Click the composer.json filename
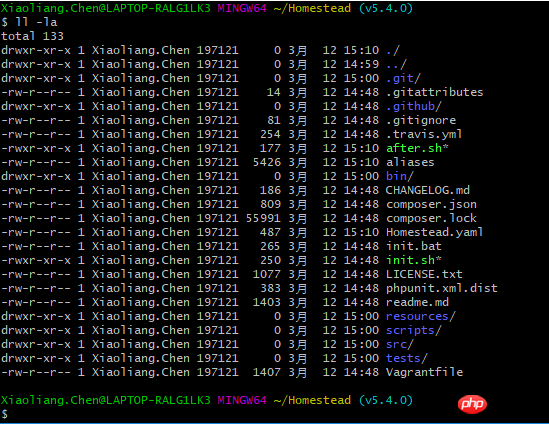Image resolution: width=549 pixels, height=424 pixels. pyautogui.click(x=431, y=204)
